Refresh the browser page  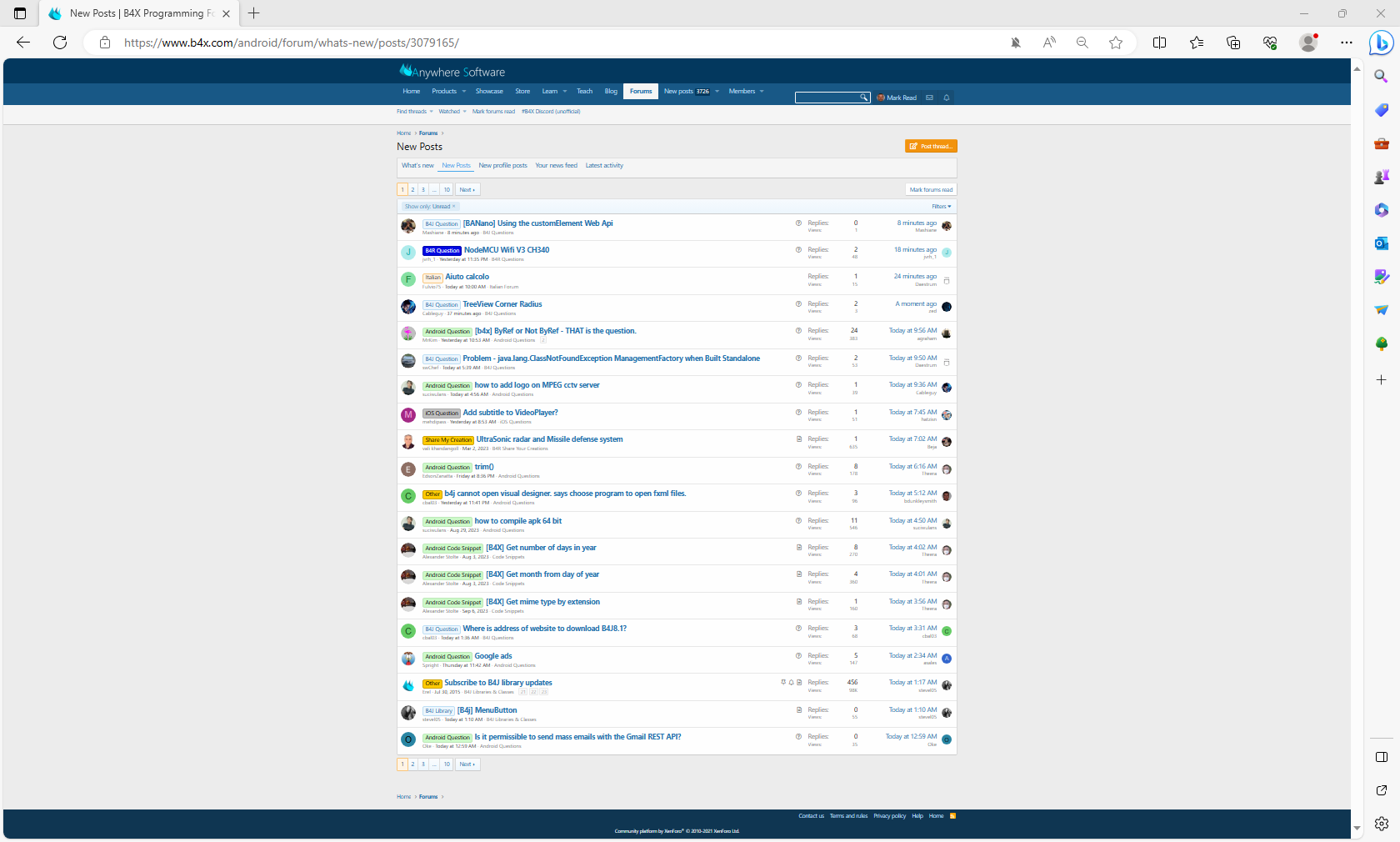click(x=60, y=43)
